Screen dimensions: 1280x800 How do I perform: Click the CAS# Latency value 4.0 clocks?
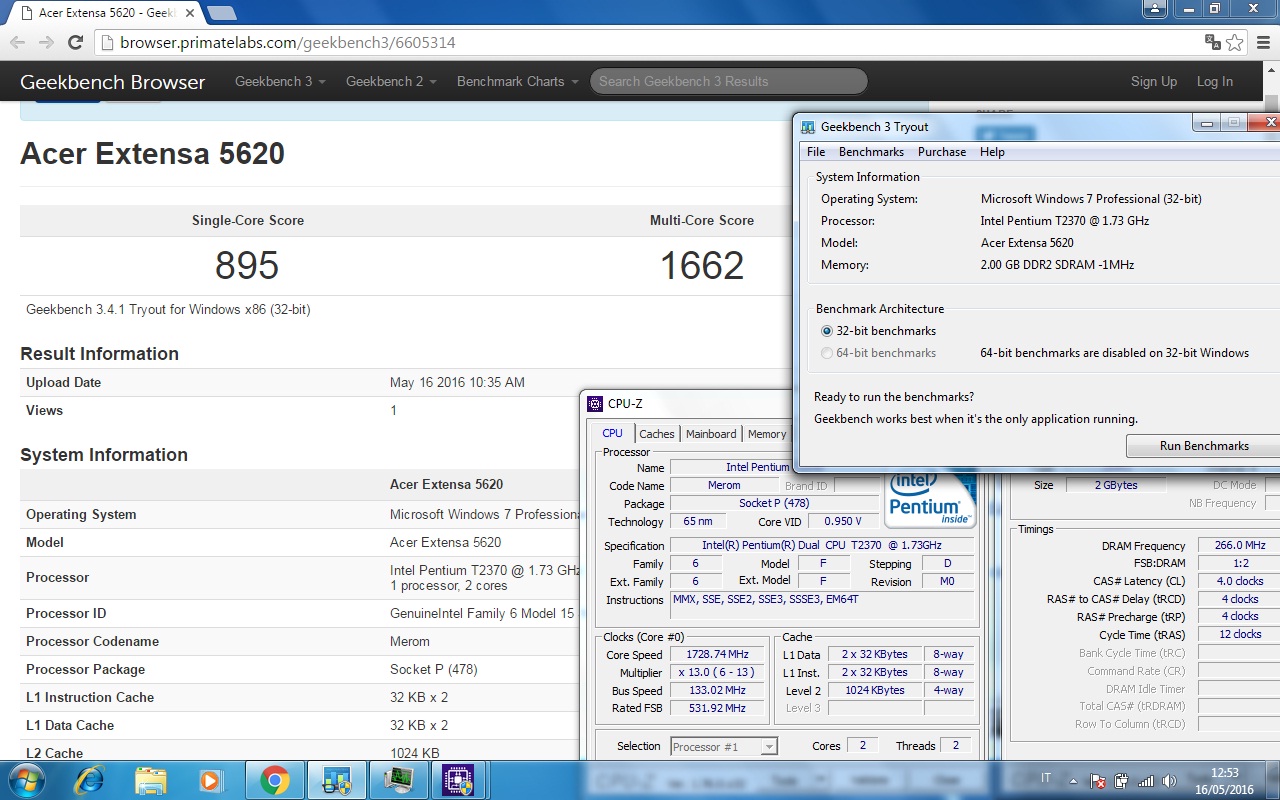click(1239, 581)
